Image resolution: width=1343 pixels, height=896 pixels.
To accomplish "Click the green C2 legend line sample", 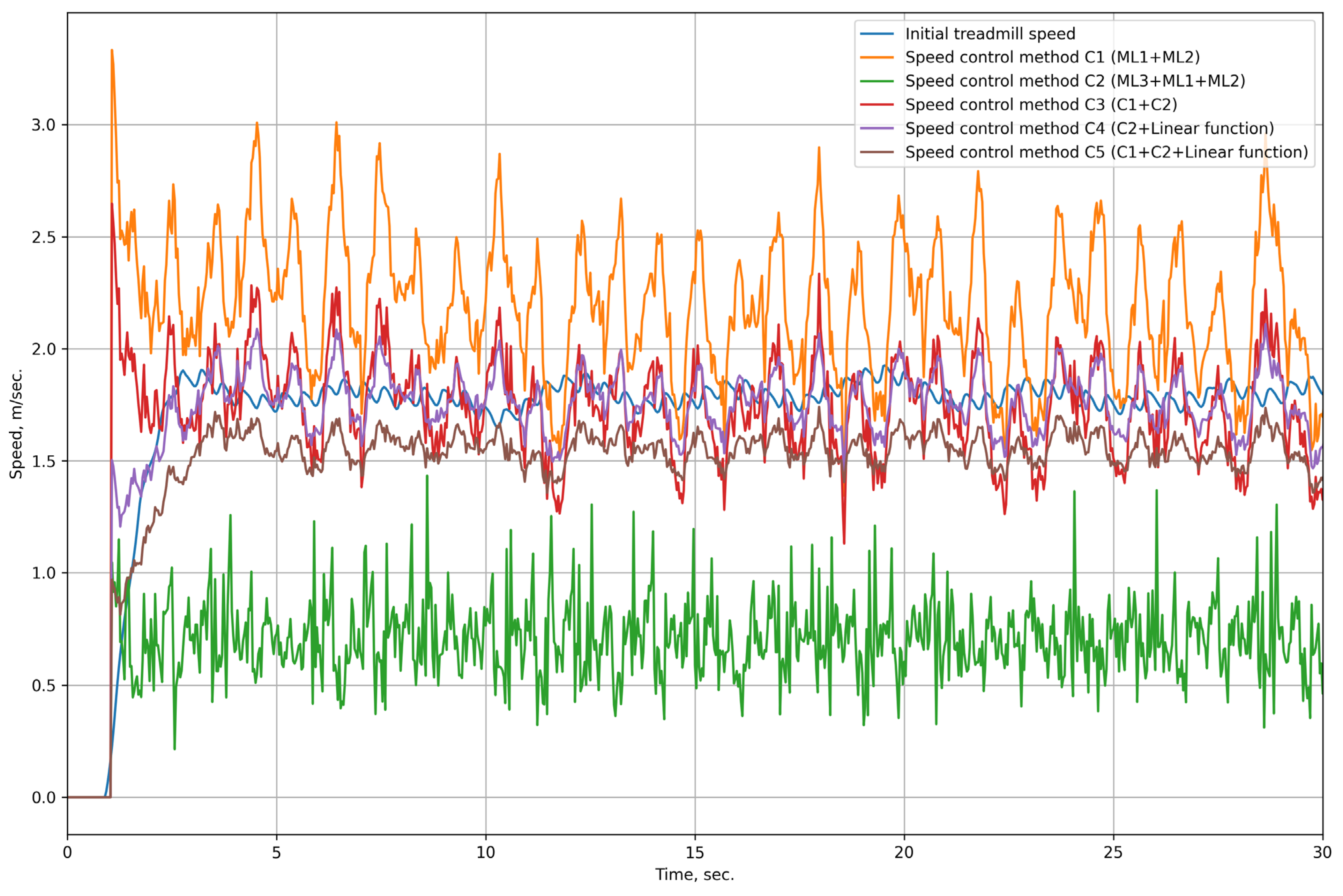I will (x=876, y=81).
